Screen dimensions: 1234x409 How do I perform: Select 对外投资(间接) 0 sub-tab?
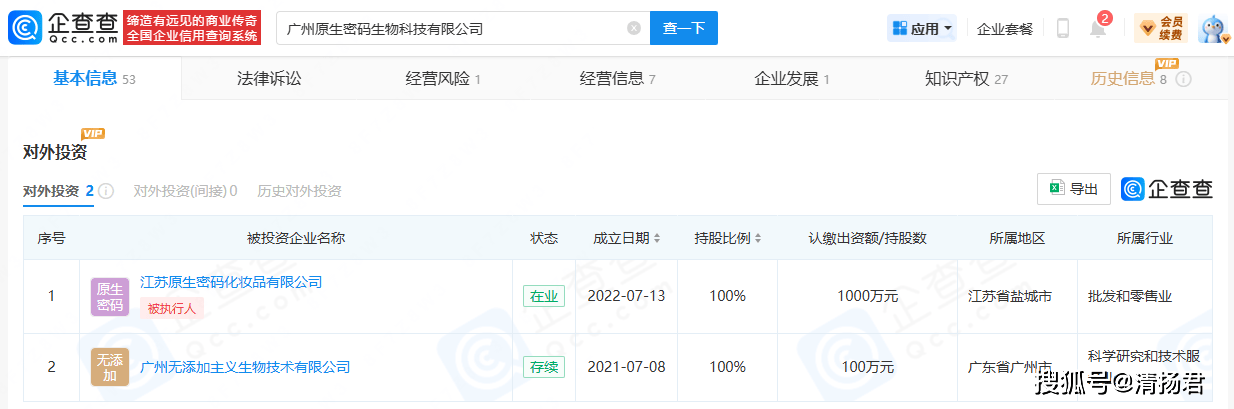[x=185, y=191]
